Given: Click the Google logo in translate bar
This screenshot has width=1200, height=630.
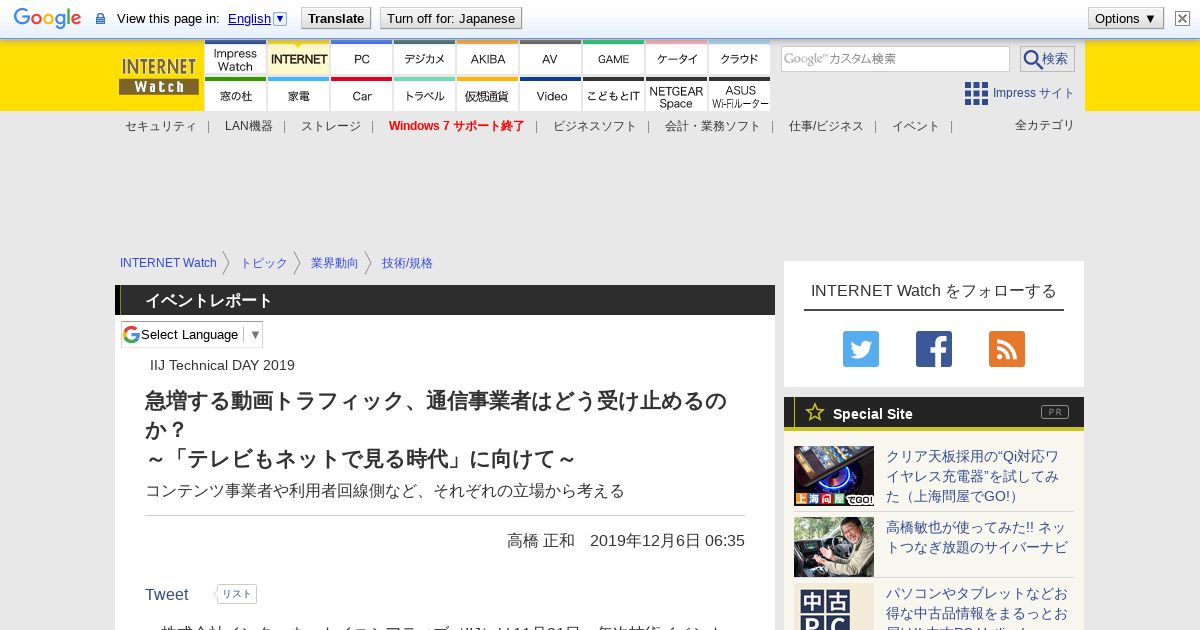Looking at the screenshot, I should 47,18.
